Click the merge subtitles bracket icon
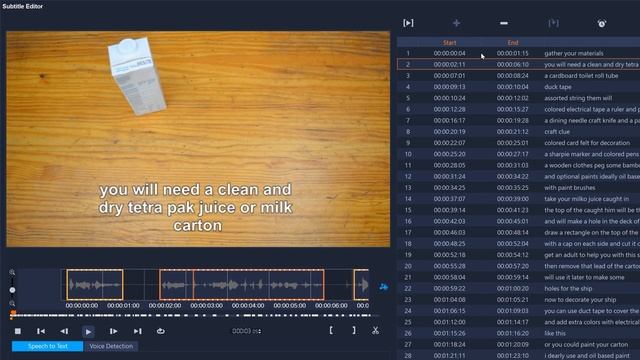The width and height of the screenshot is (640, 360). pos(553,23)
